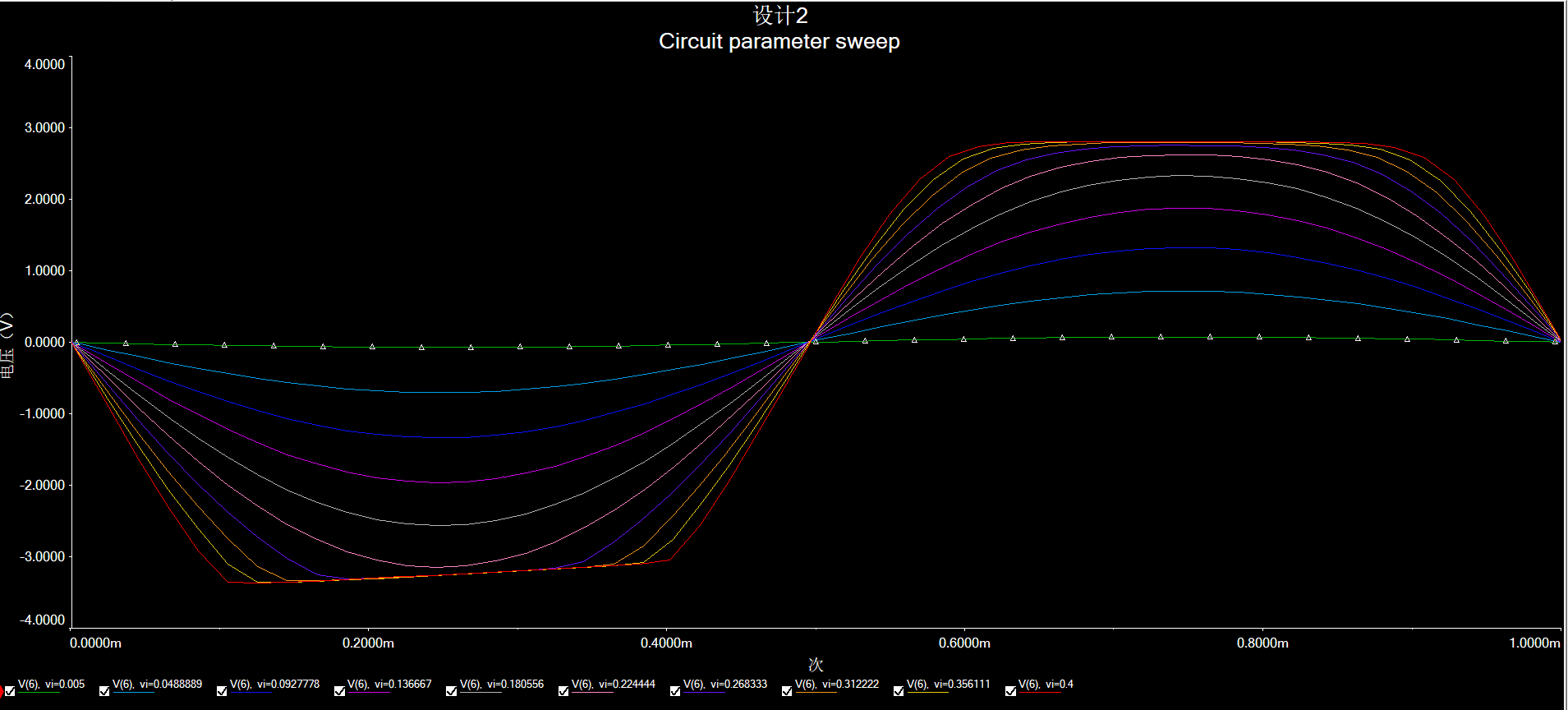1568x710 pixels.
Task: Click the 0.6000m x-axis tick label
Action: click(964, 643)
